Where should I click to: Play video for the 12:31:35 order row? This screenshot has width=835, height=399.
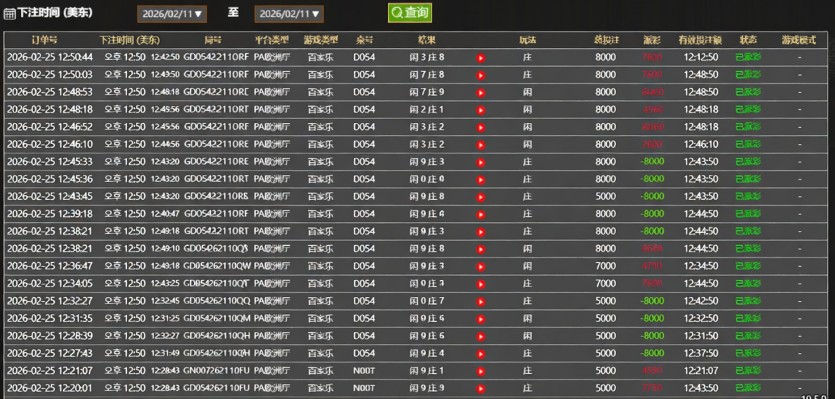coord(481,319)
